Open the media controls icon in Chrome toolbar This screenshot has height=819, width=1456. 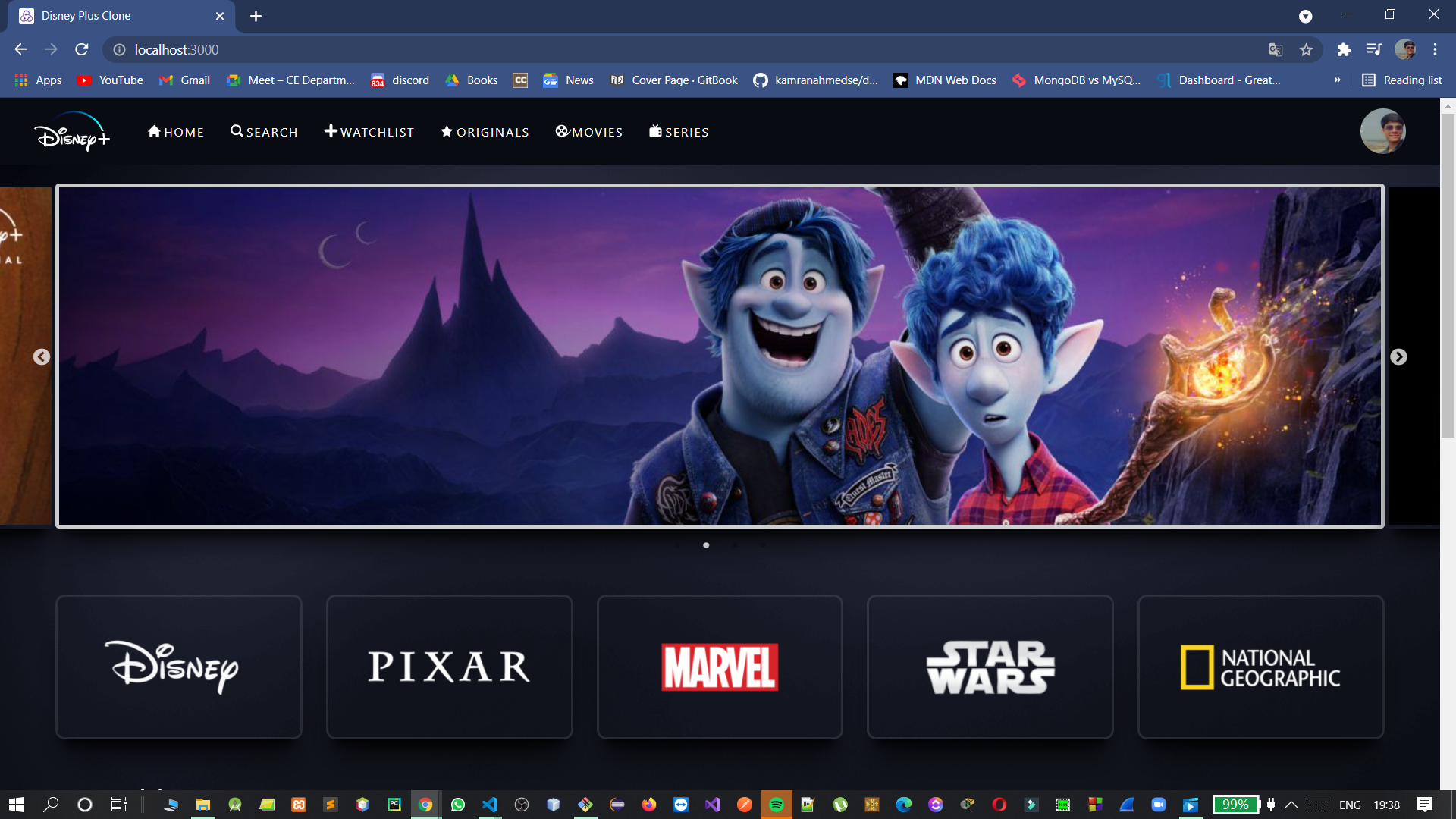pos(1374,49)
